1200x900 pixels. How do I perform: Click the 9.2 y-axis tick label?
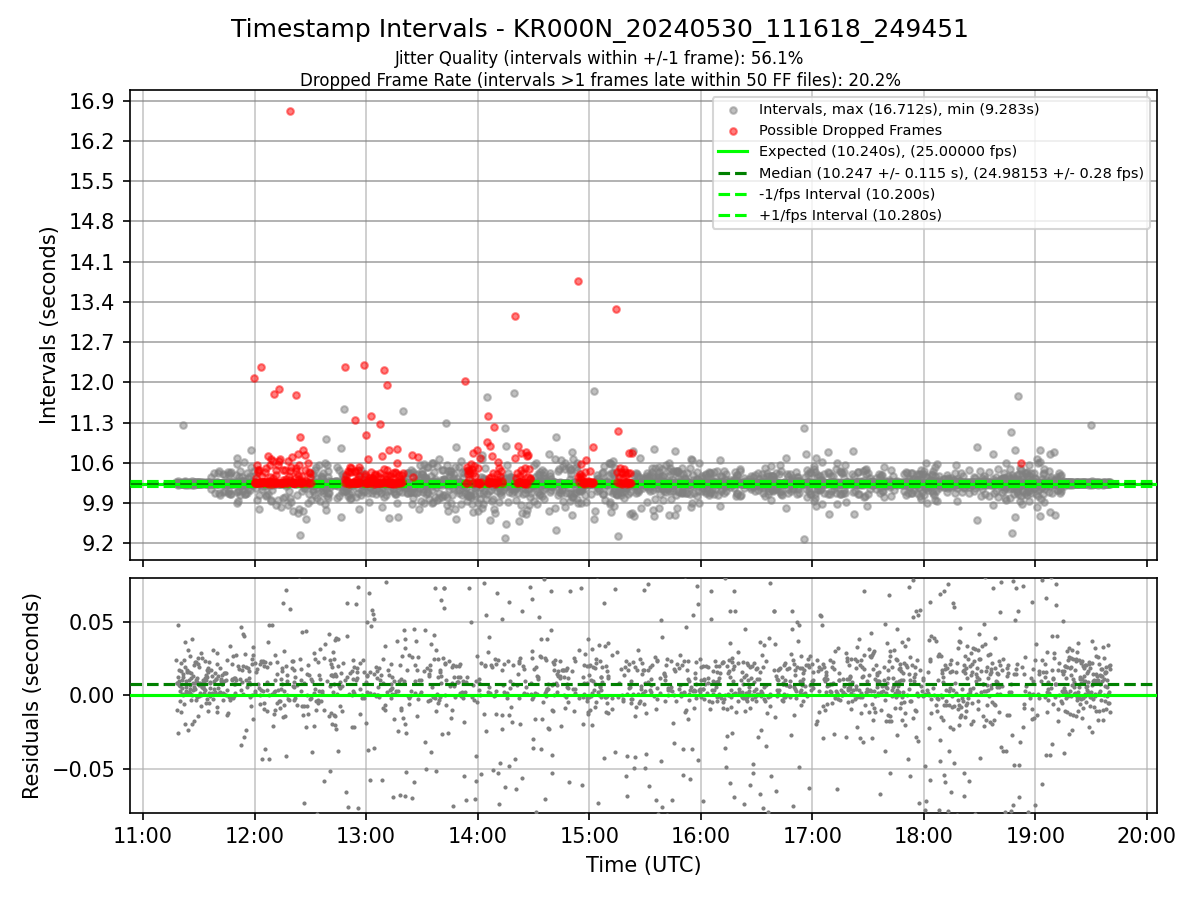click(x=100, y=543)
